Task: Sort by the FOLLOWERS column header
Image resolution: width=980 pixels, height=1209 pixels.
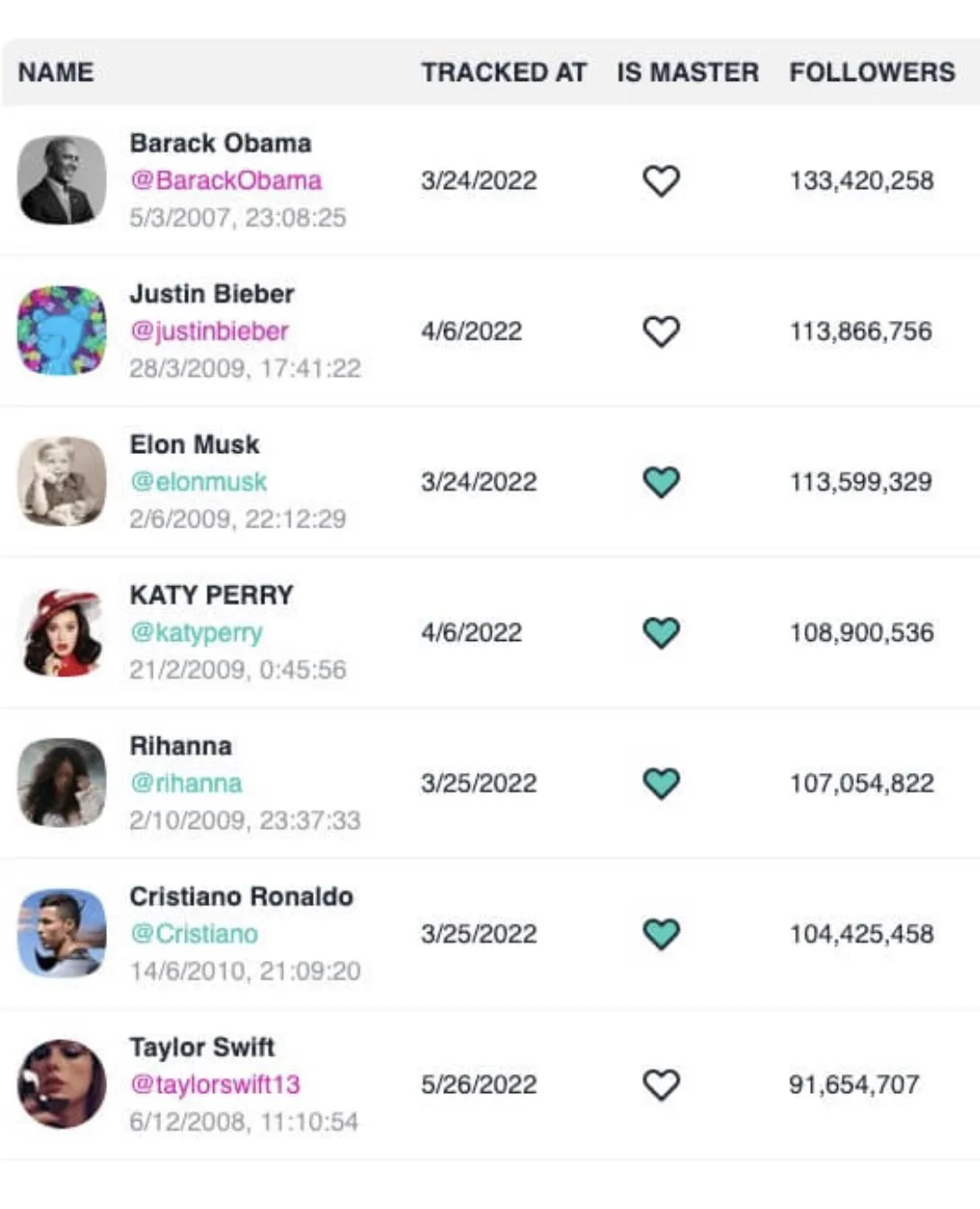Action: [871, 72]
